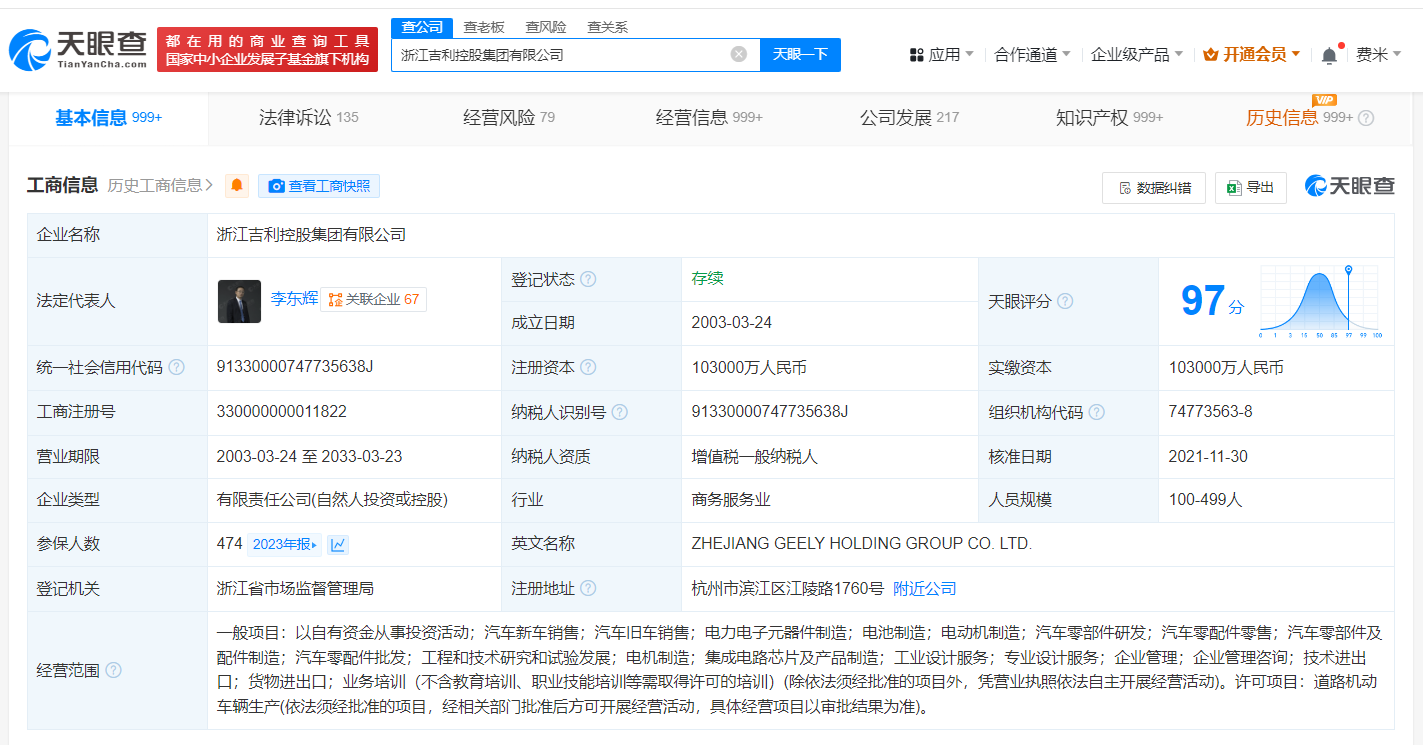Open the 应用 dropdown menu
The width and height of the screenshot is (1423, 745).
pos(941,54)
